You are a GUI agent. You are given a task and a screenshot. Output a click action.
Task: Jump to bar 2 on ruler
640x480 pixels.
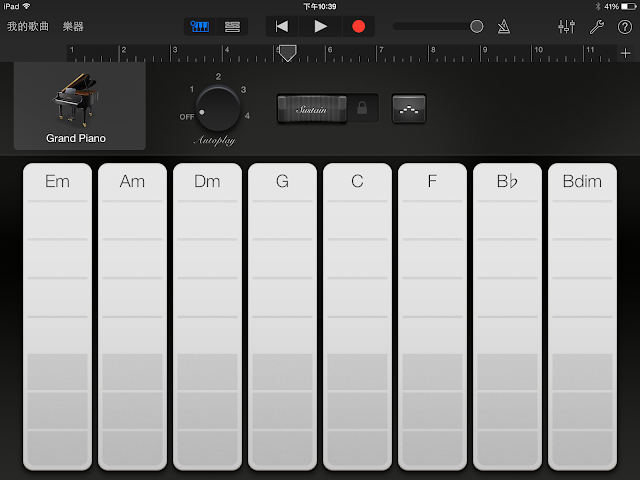point(124,50)
